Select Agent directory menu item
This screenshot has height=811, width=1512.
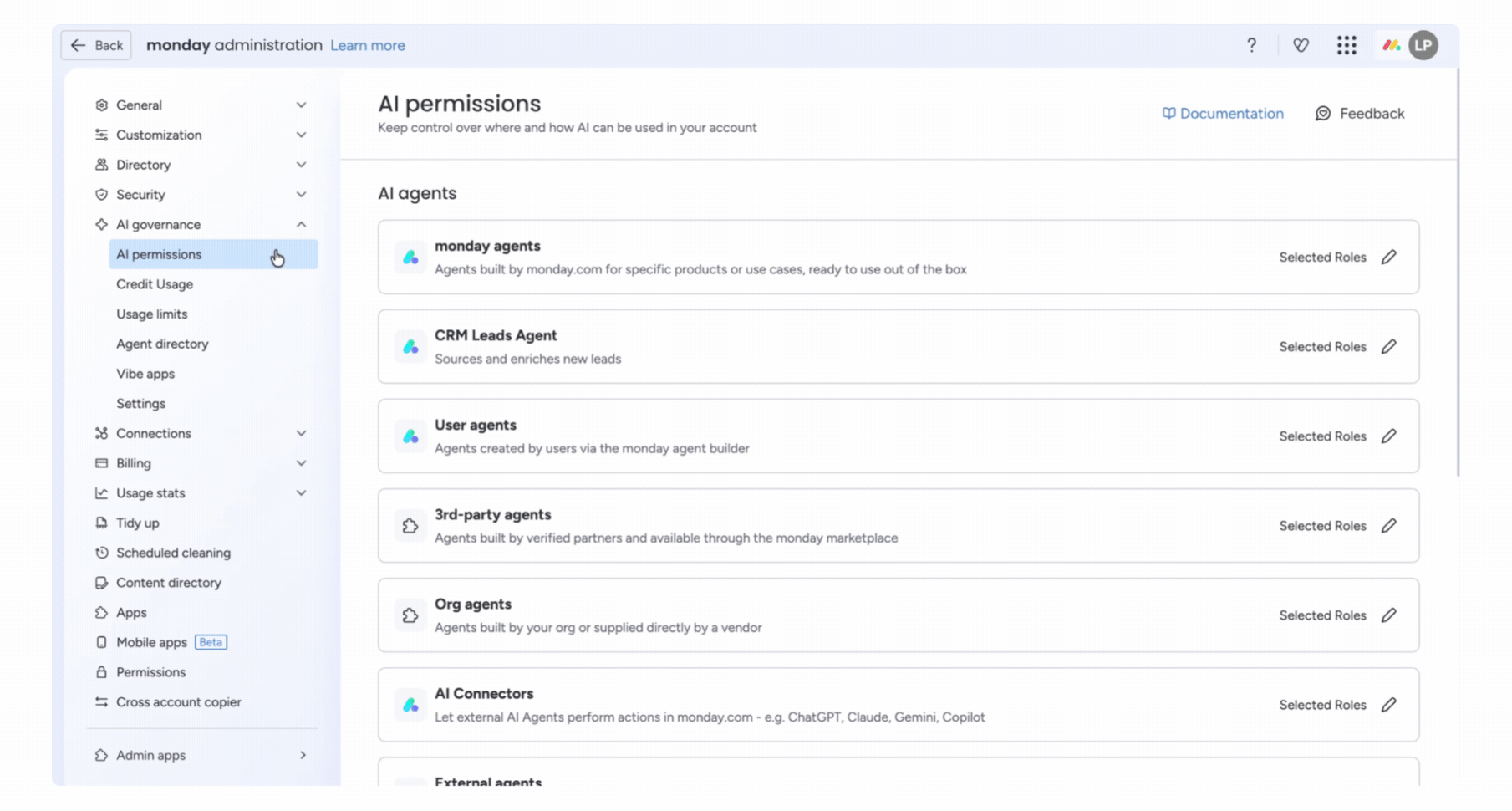click(162, 344)
